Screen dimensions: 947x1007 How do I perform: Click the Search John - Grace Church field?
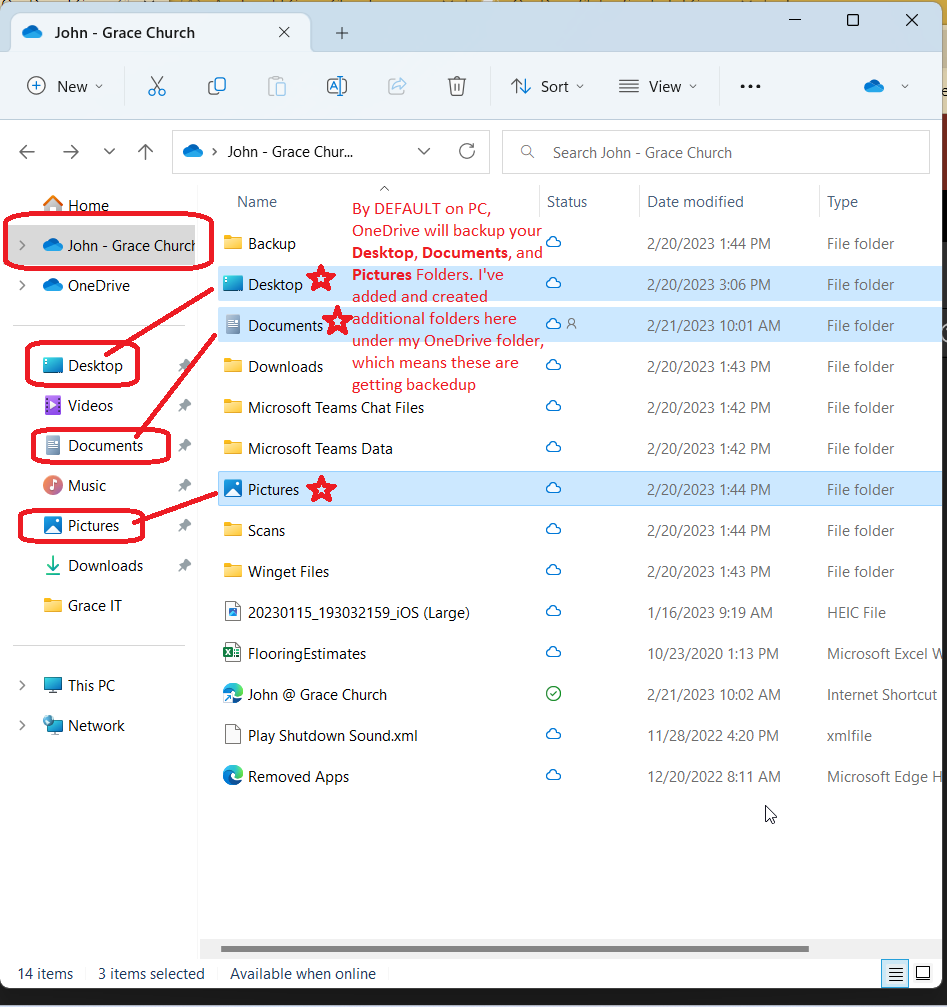point(715,152)
